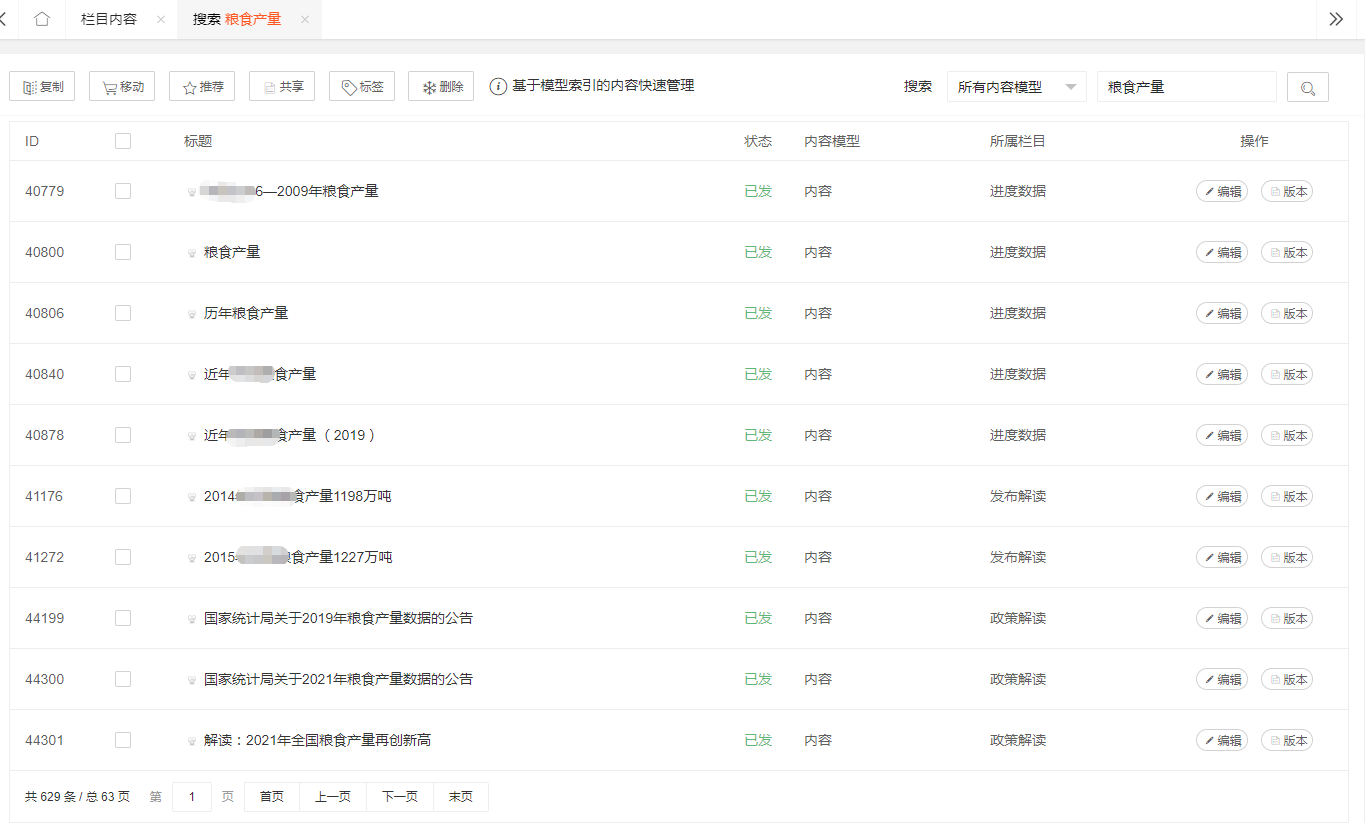Open the 所有内容模型 dropdown
1365x823 pixels.
[x=1016, y=87]
